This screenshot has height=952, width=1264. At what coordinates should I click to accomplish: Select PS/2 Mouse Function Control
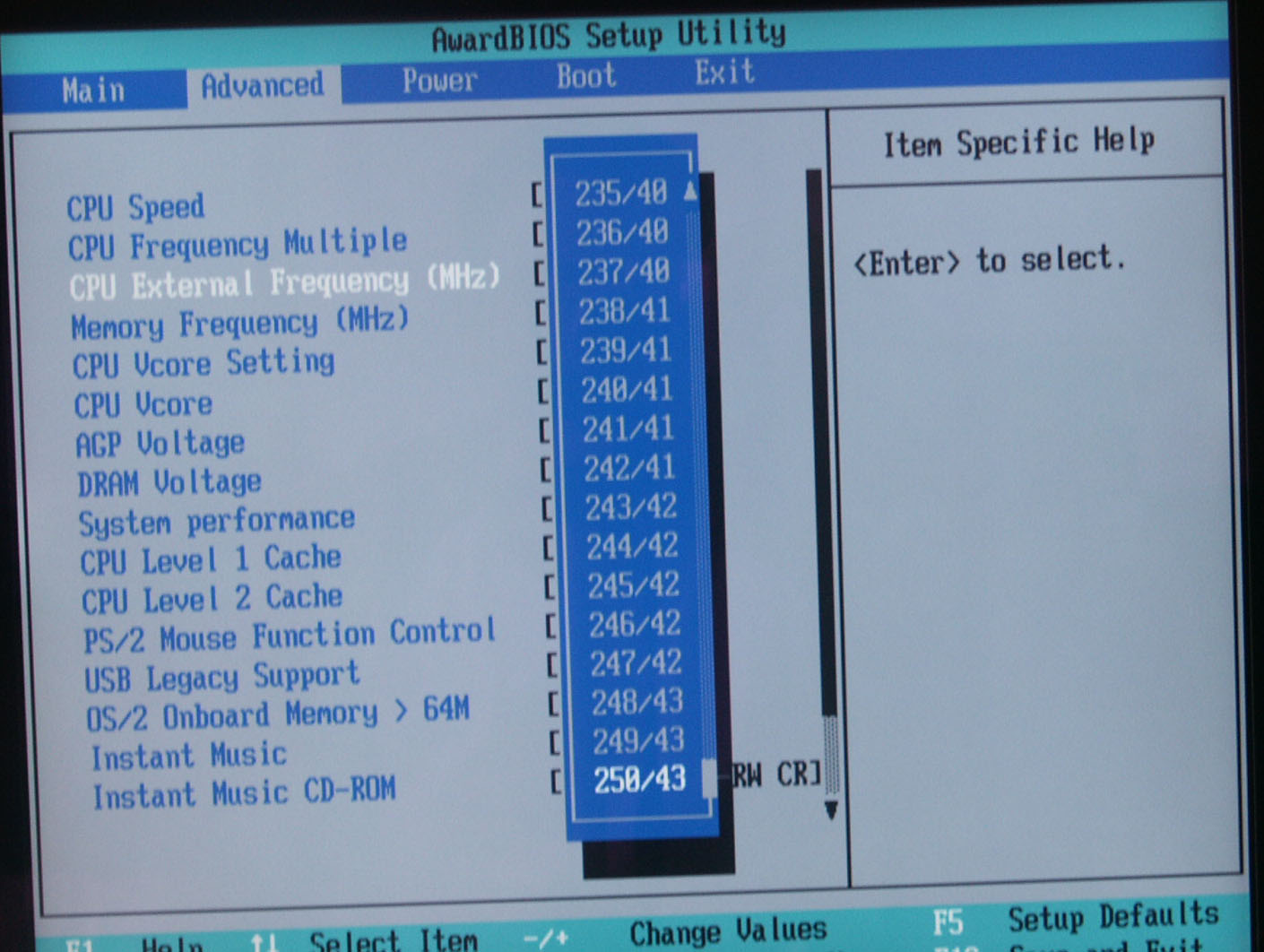coord(290,636)
